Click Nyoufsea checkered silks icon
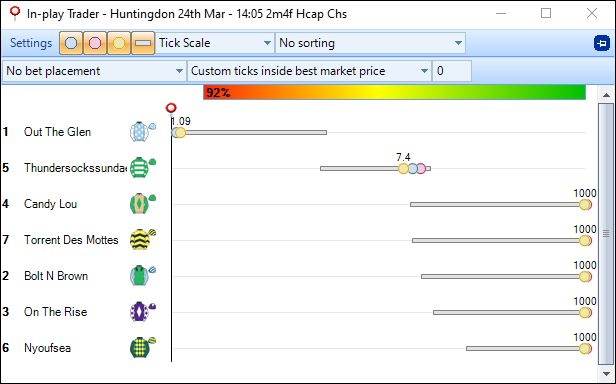The image size is (616, 384). pos(142,347)
